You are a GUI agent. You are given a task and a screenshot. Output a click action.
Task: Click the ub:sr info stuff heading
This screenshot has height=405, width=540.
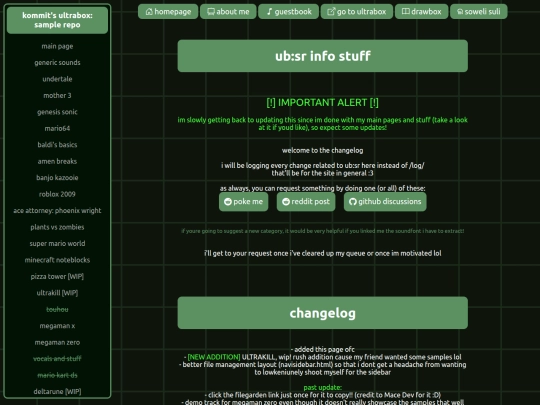pyautogui.click(x=323, y=56)
